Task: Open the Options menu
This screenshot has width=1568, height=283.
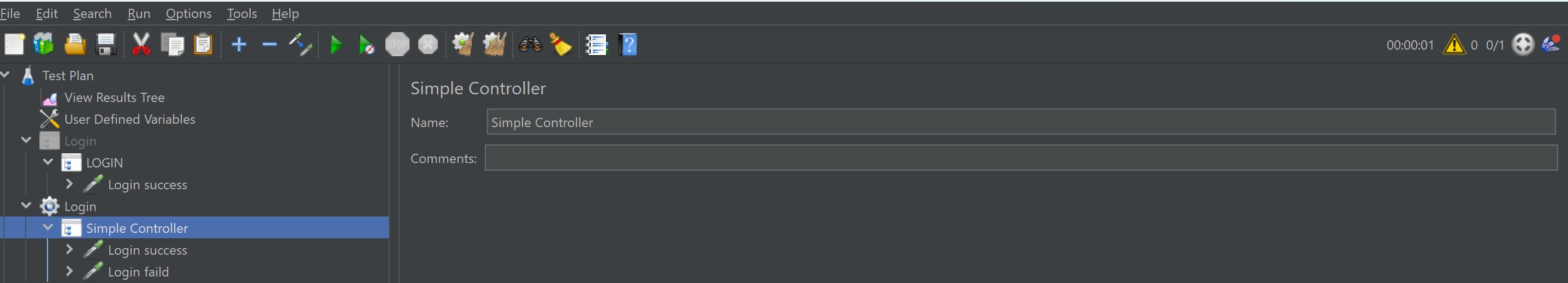Action: (x=189, y=14)
